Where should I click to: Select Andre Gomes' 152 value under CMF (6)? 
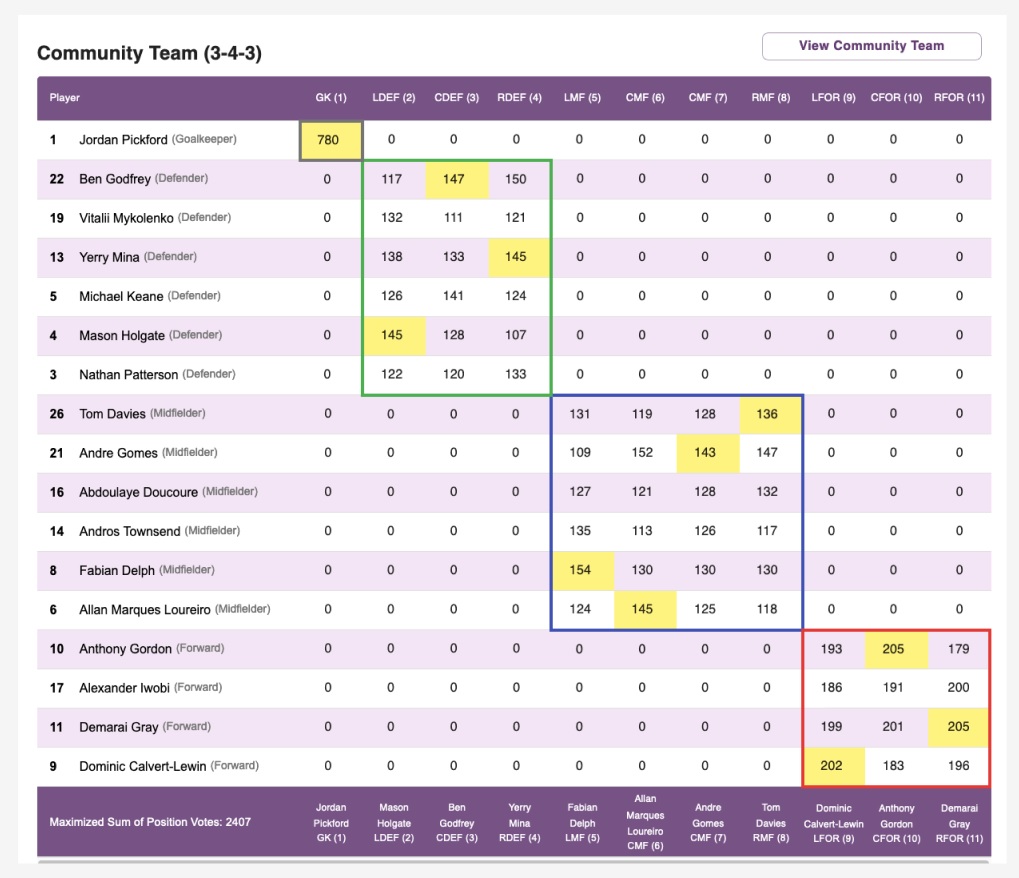tap(642, 453)
